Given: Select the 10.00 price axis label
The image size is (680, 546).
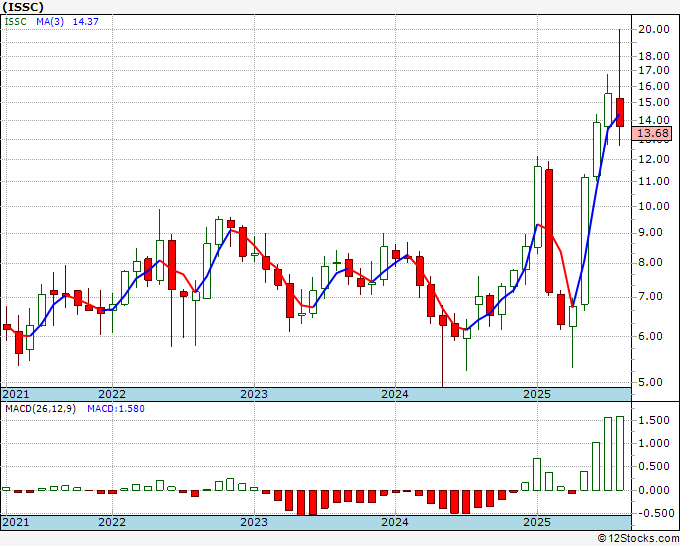Looking at the screenshot, I should (x=654, y=206).
